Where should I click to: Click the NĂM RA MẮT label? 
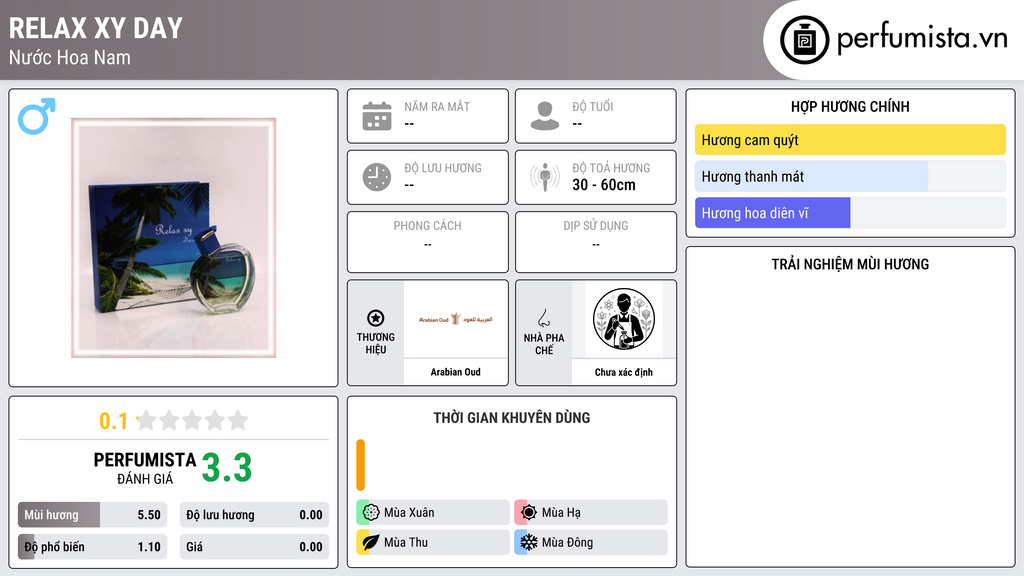(x=437, y=106)
